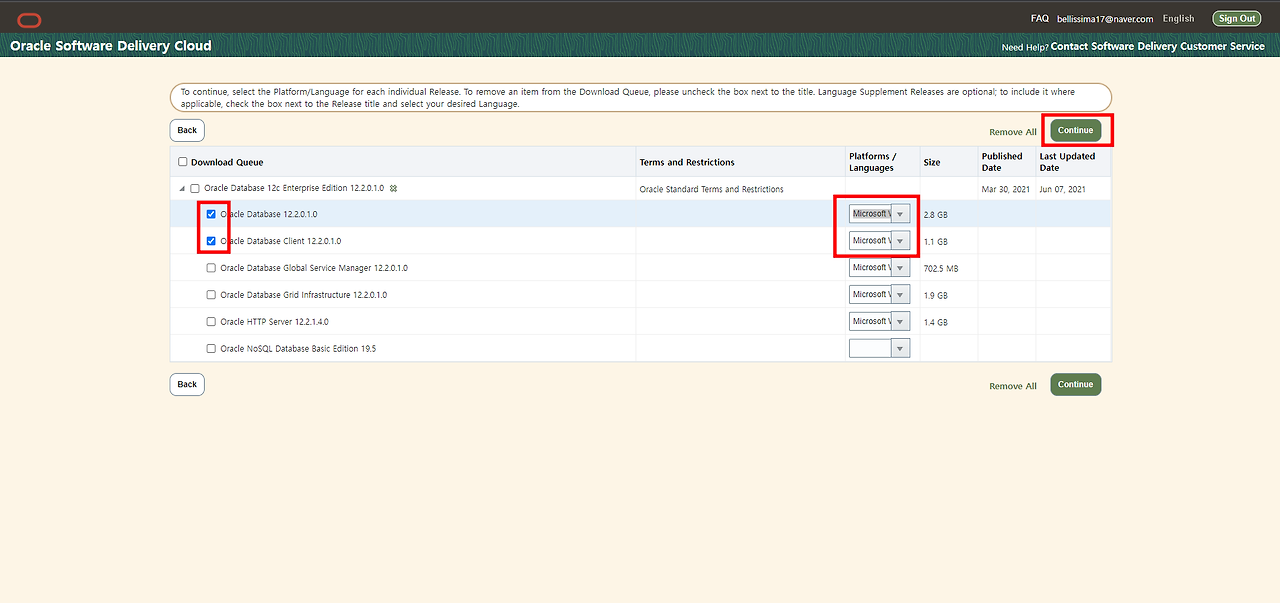Image resolution: width=1280 pixels, height=603 pixels.
Task: Click the Sign Out button
Action: (x=1237, y=18)
